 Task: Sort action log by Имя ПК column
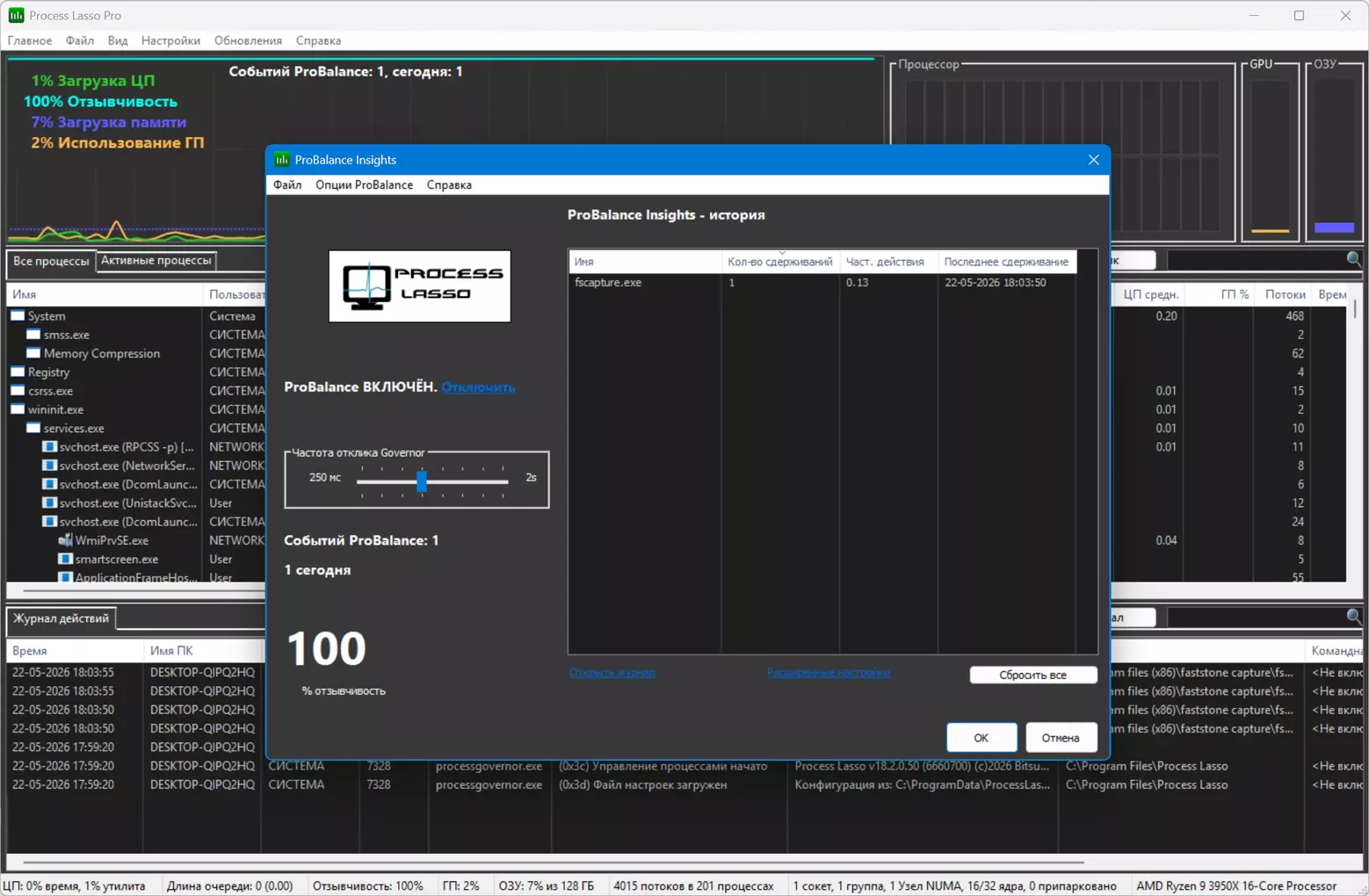[204, 651]
